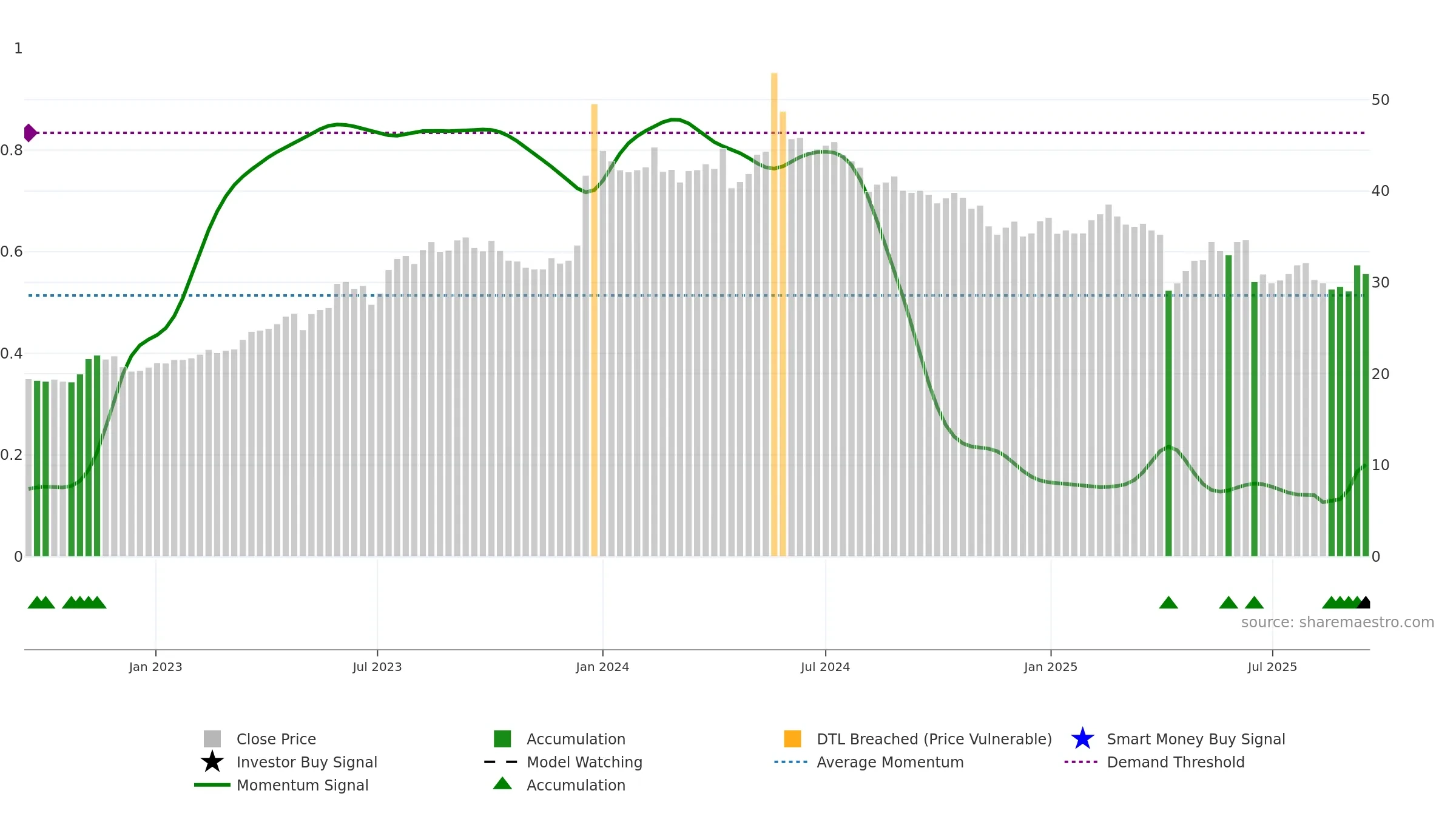Image resolution: width=1456 pixels, height=819 pixels.
Task: Click the Jul 2023 axis label
Action: (x=377, y=667)
